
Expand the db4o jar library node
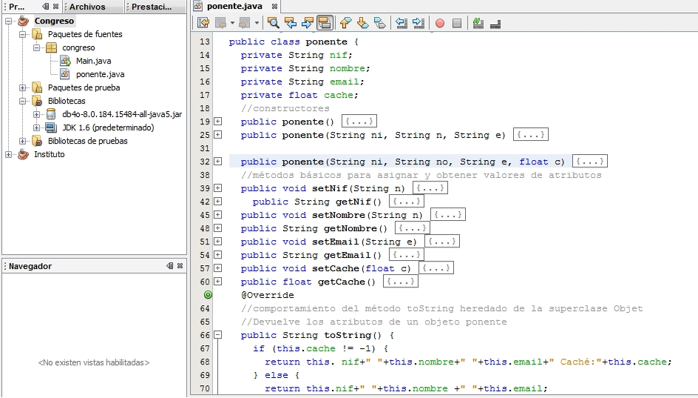[37, 114]
